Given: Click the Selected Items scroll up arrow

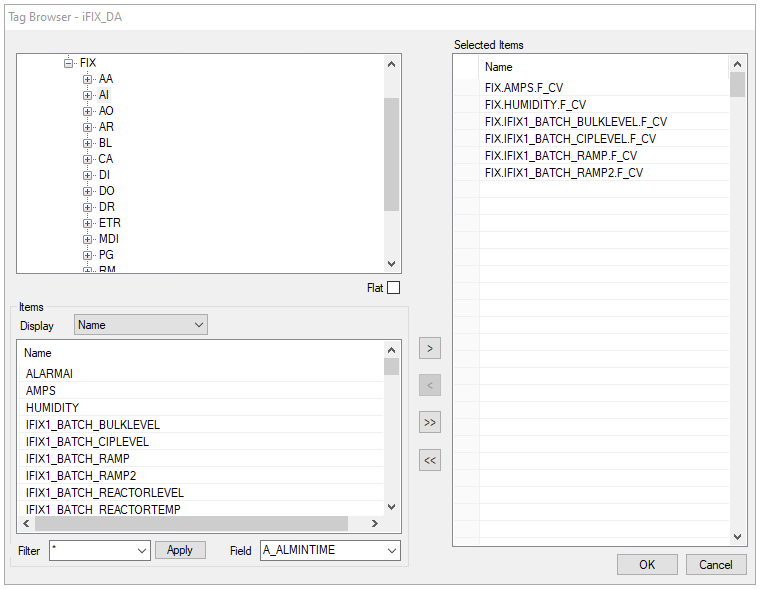Looking at the screenshot, I should [737, 64].
